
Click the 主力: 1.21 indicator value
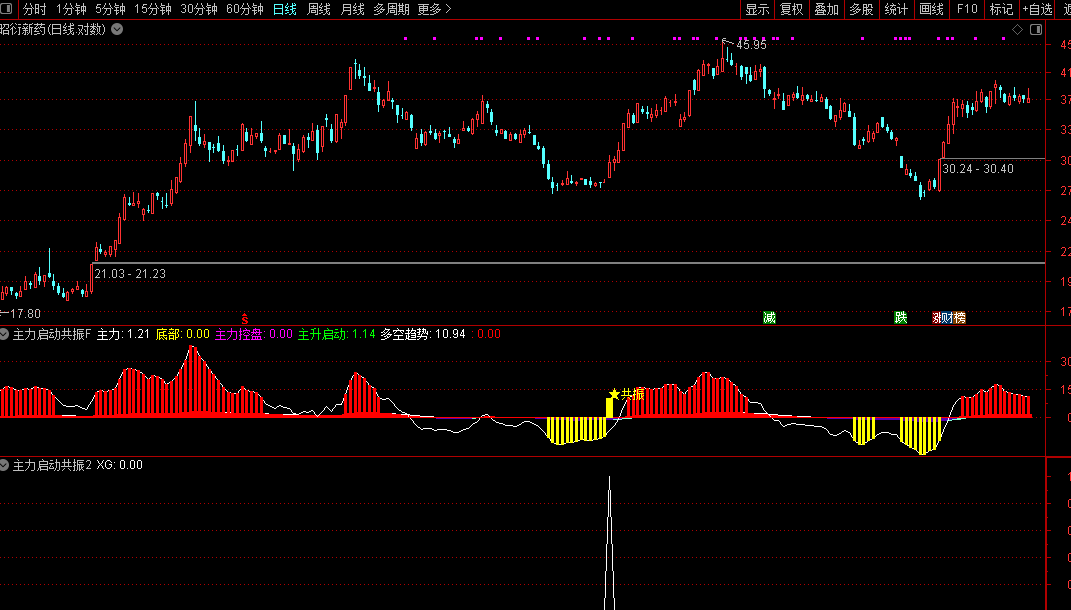coord(123,334)
